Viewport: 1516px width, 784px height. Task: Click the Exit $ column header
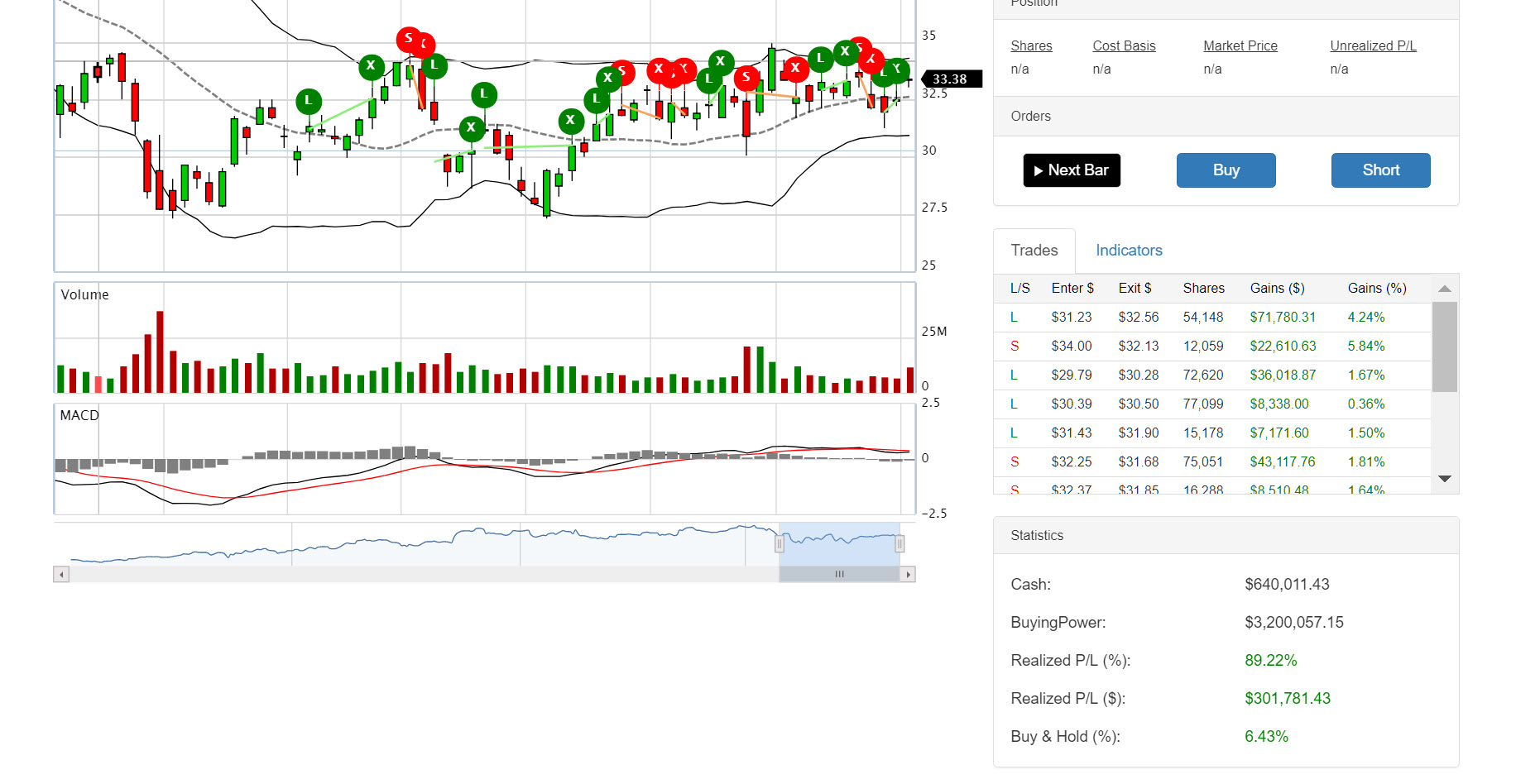[x=1135, y=289]
